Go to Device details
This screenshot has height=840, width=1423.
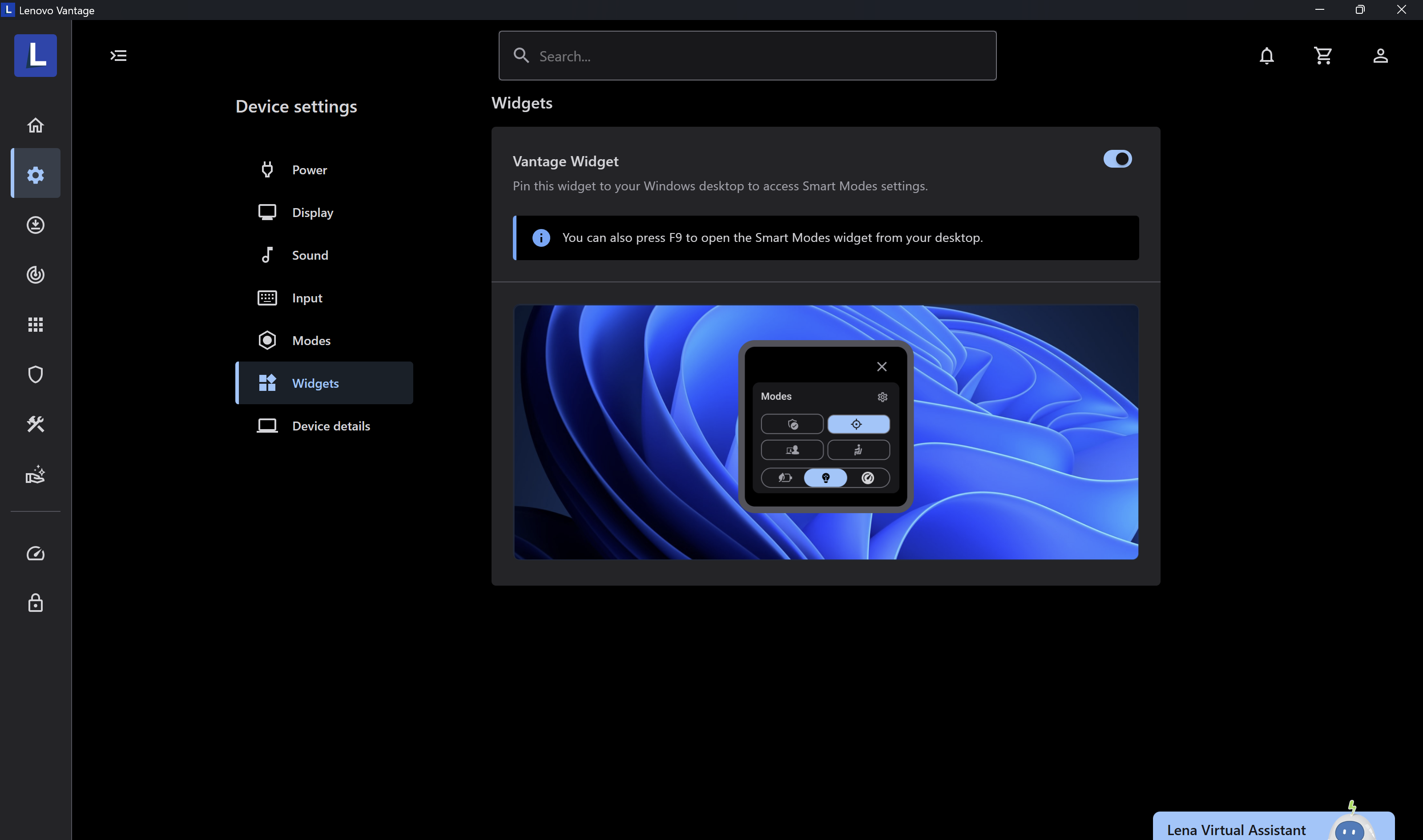(x=331, y=426)
